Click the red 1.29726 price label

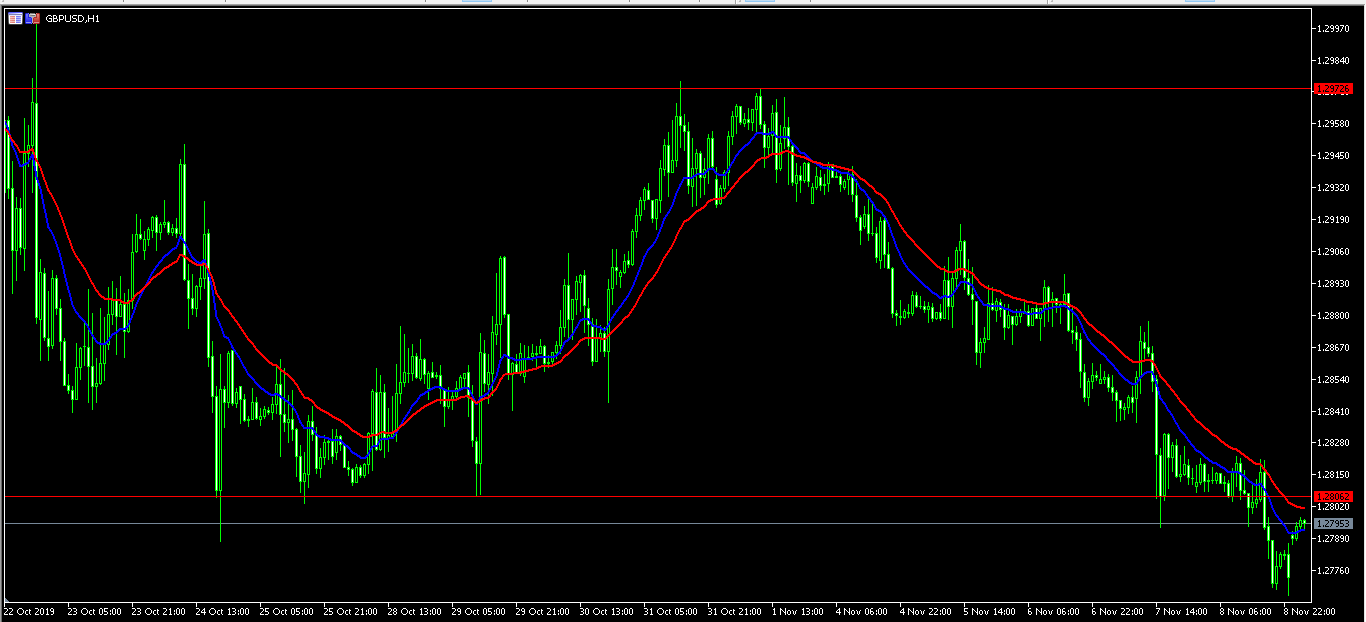[x=1334, y=89]
